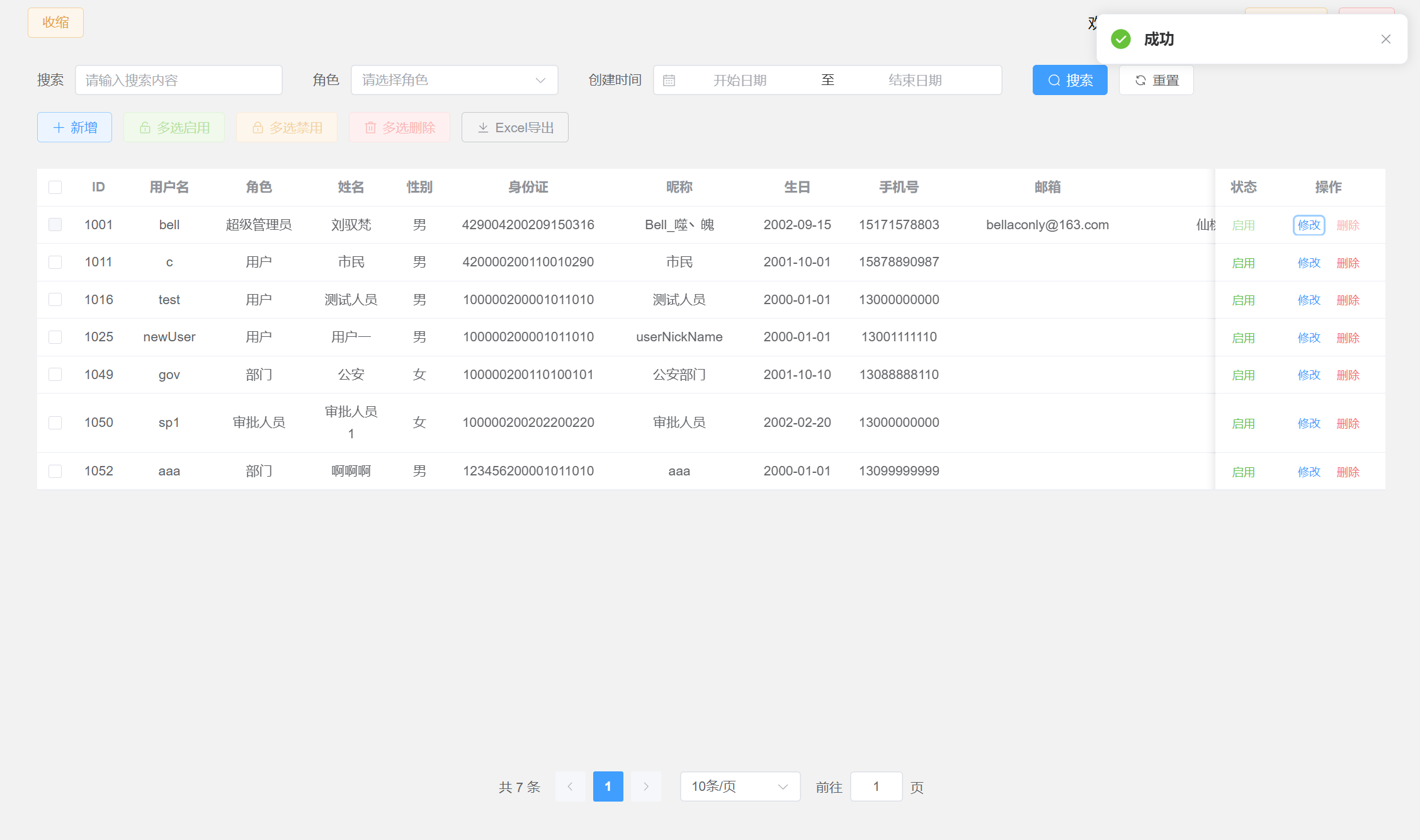The width and height of the screenshot is (1420, 840).
Task: Close the success notification
Action: 1385,39
